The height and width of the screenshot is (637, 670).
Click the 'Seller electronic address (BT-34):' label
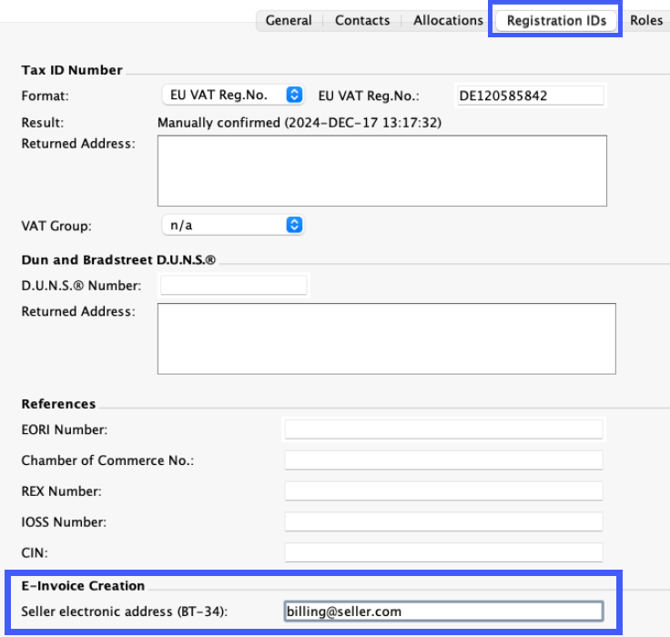[124, 612]
